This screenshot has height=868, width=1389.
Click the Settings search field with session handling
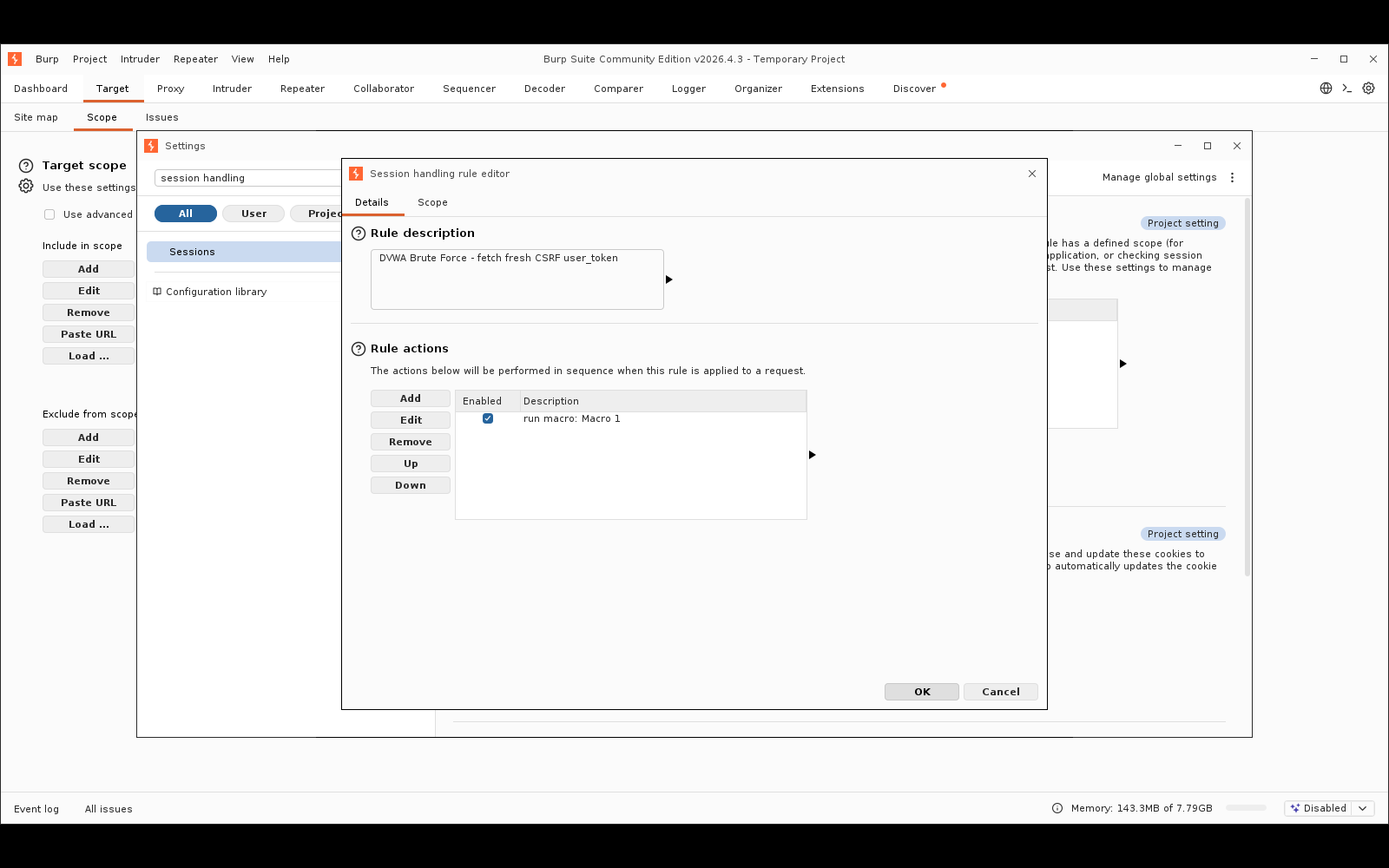(x=248, y=178)
